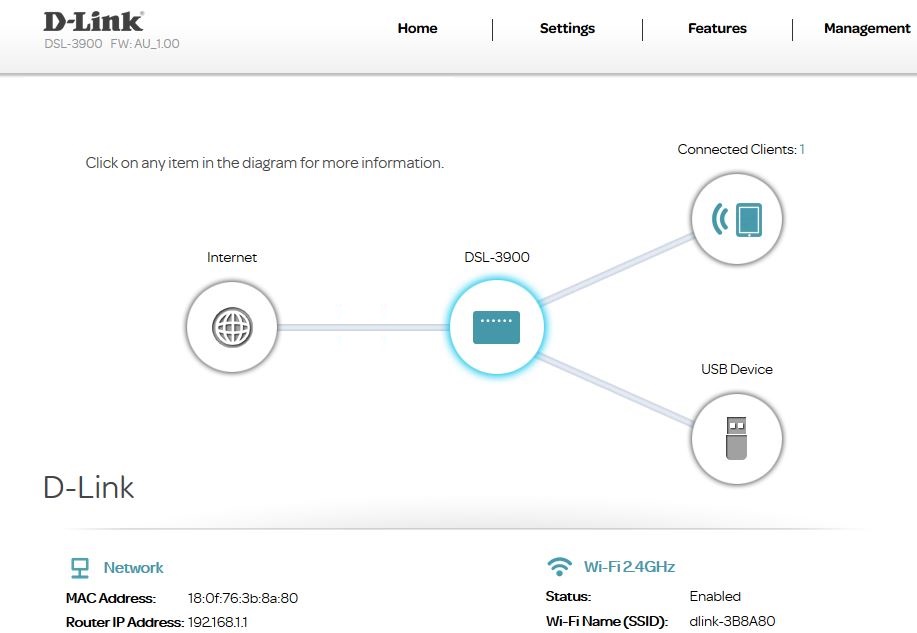The height and width of the screenshot is (633, 917).
Task: Click the Wi-Fi 2.4GHz signal icon
Action: coord(560,566)
